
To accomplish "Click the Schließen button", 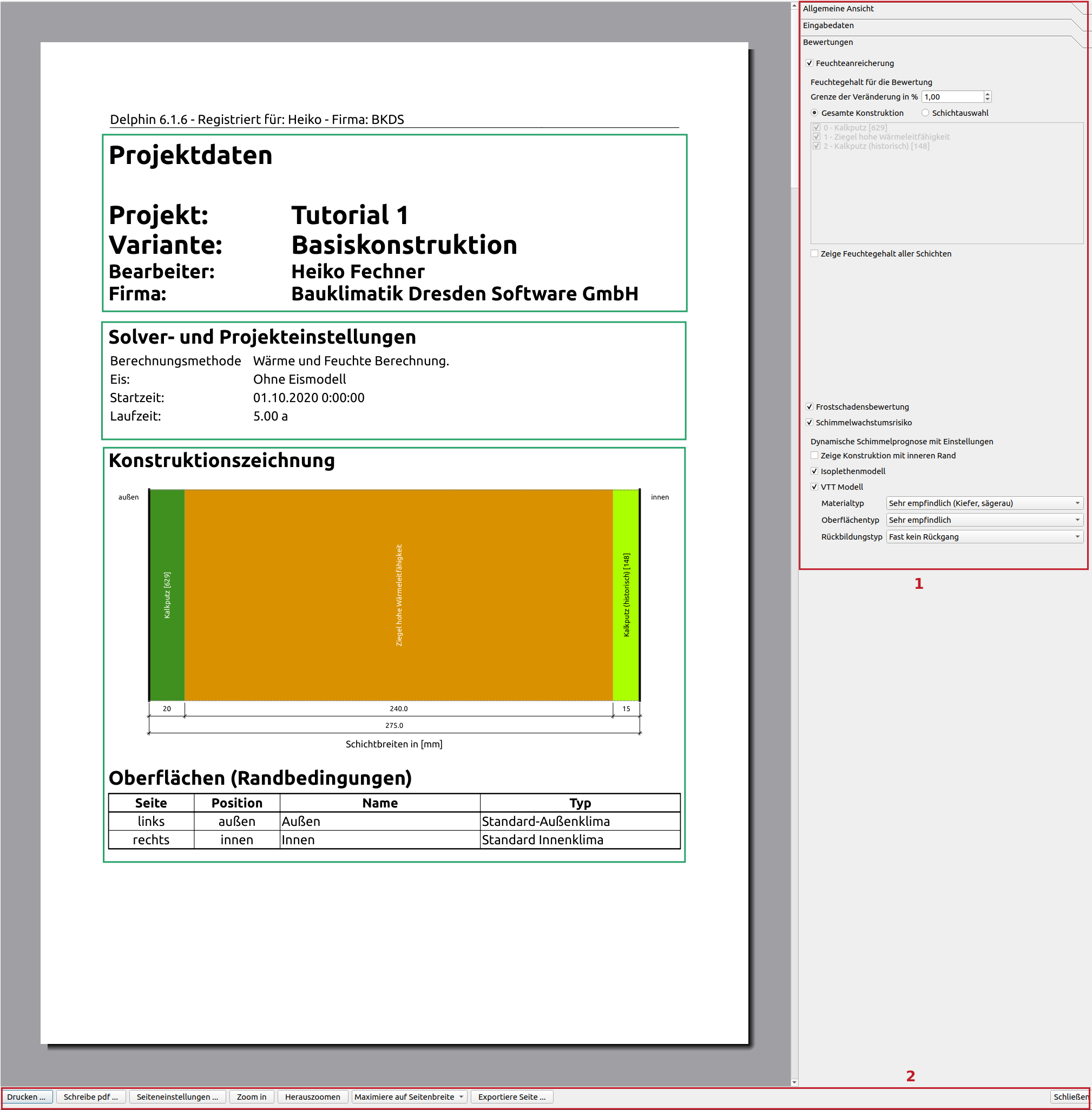I will 1070,1096.
